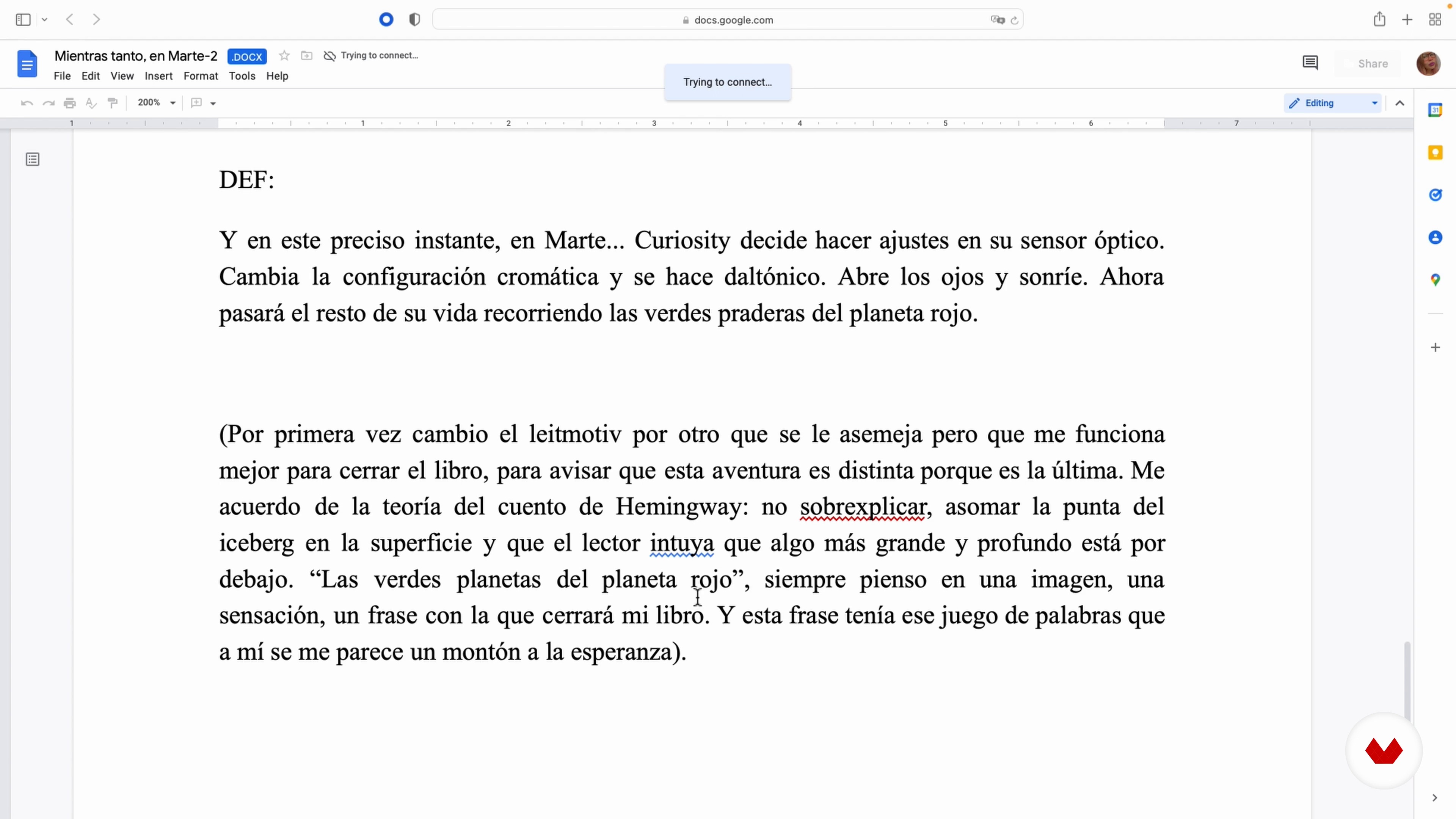The image size is (1456, 819).
Task: Click the Share button
Action: tap(1367, 63)
